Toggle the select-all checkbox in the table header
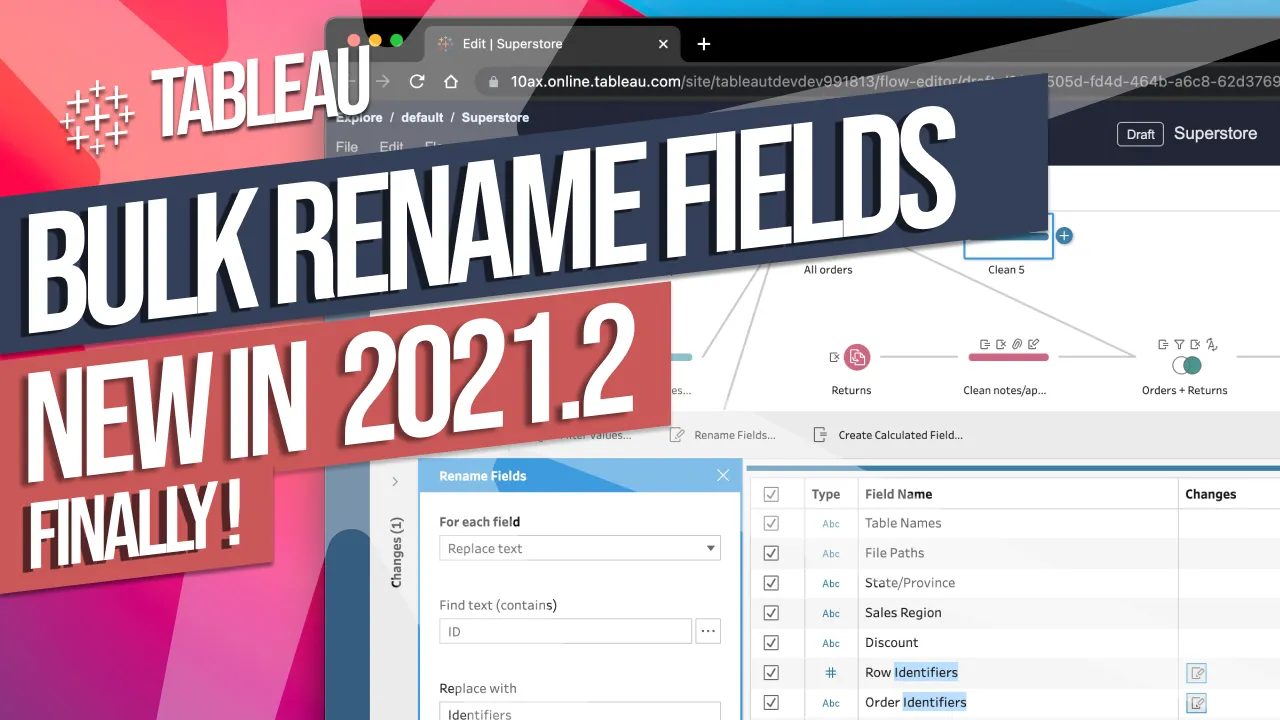 (x=771, y=494)
